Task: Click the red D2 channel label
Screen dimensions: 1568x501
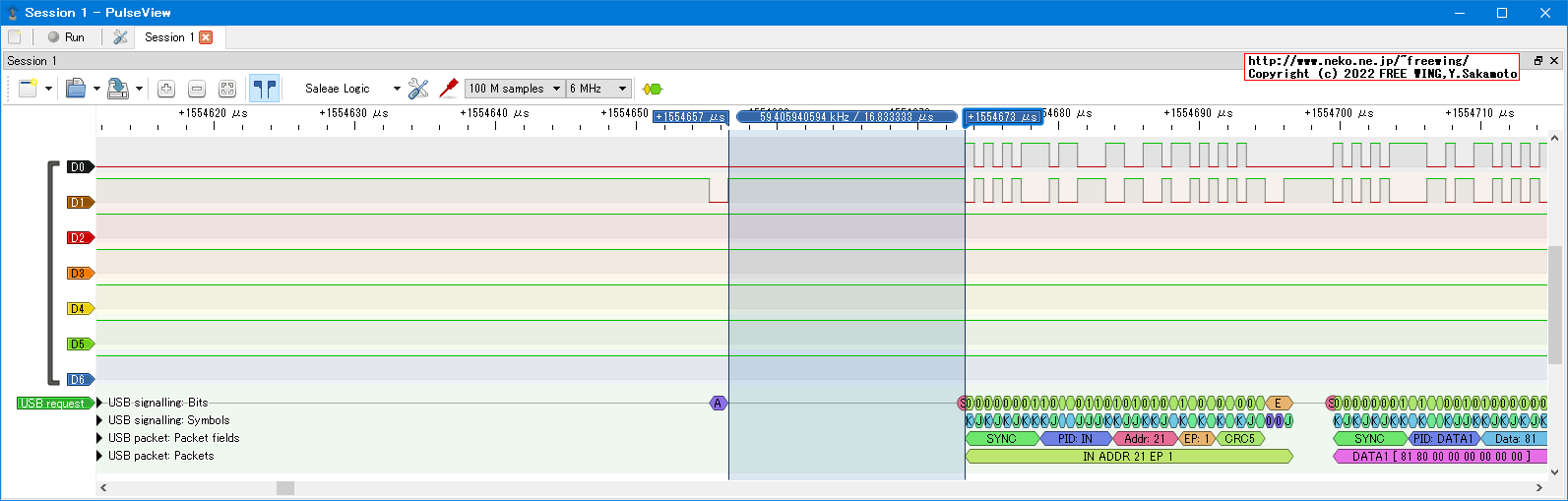Action: (79, 238)
